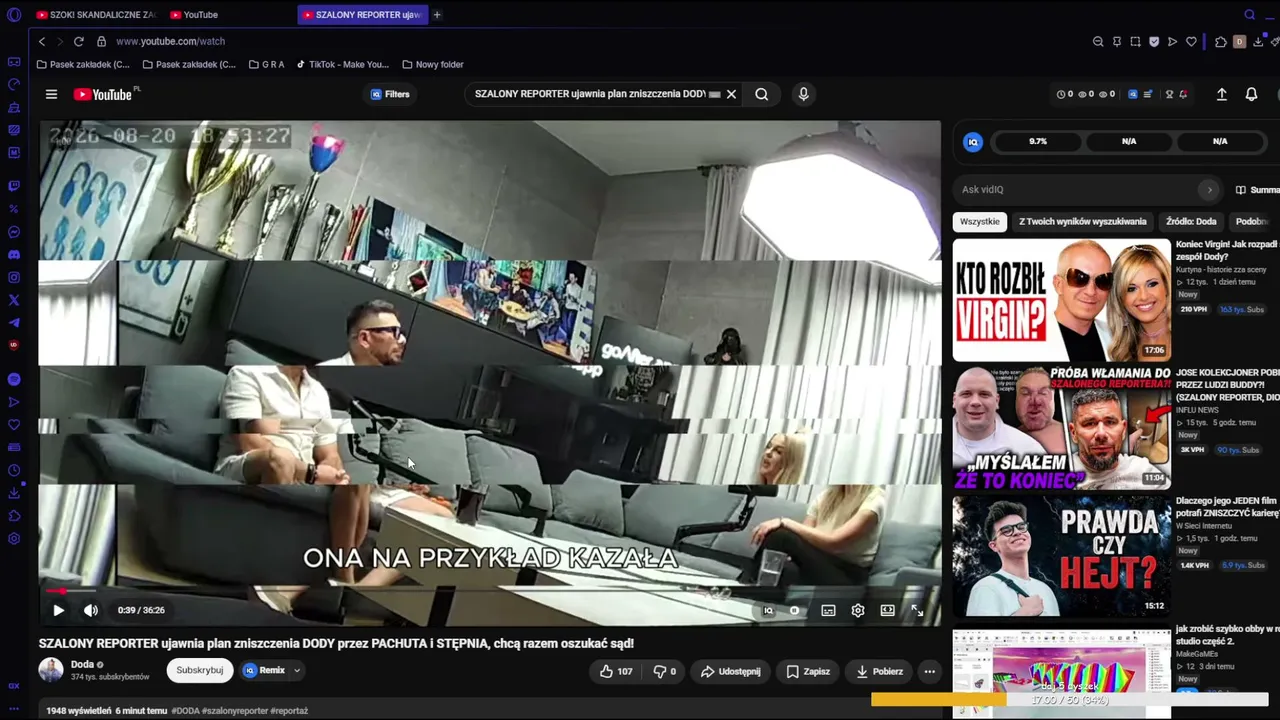
Task: Open 'Koniec Virgin! Jak rozpadł' video title
Action: (x=1227, y=250)
